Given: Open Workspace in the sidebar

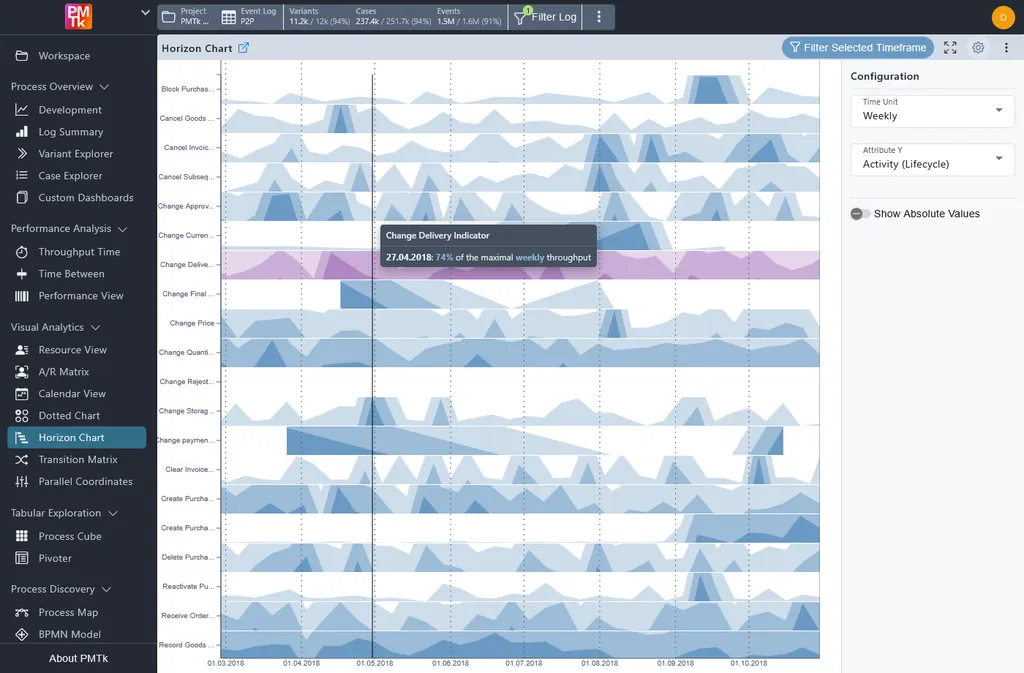Looking at the screenshot, I should (x=64, y=55).
